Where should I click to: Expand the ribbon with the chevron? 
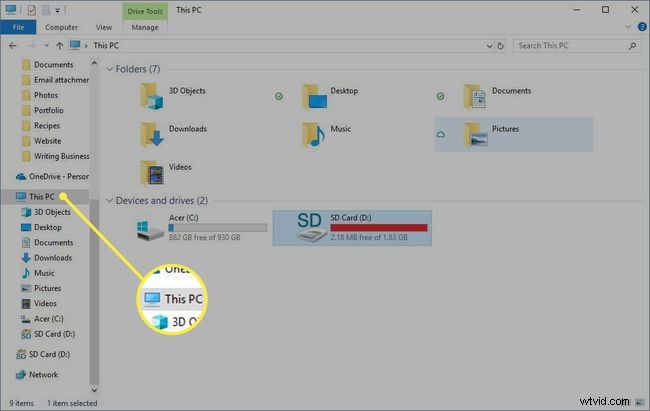(628, 27)
